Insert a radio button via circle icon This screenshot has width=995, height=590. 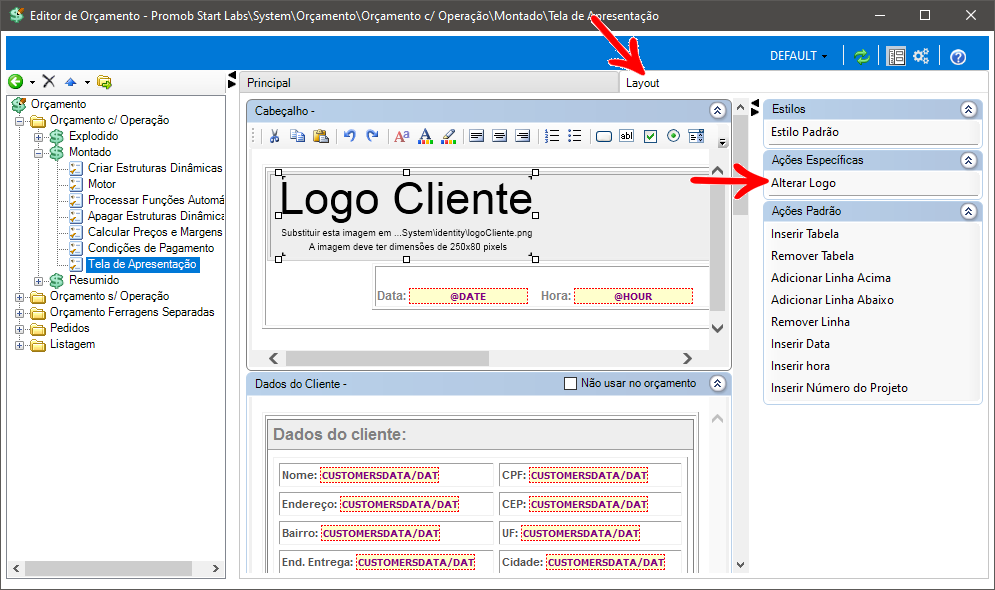673,136
